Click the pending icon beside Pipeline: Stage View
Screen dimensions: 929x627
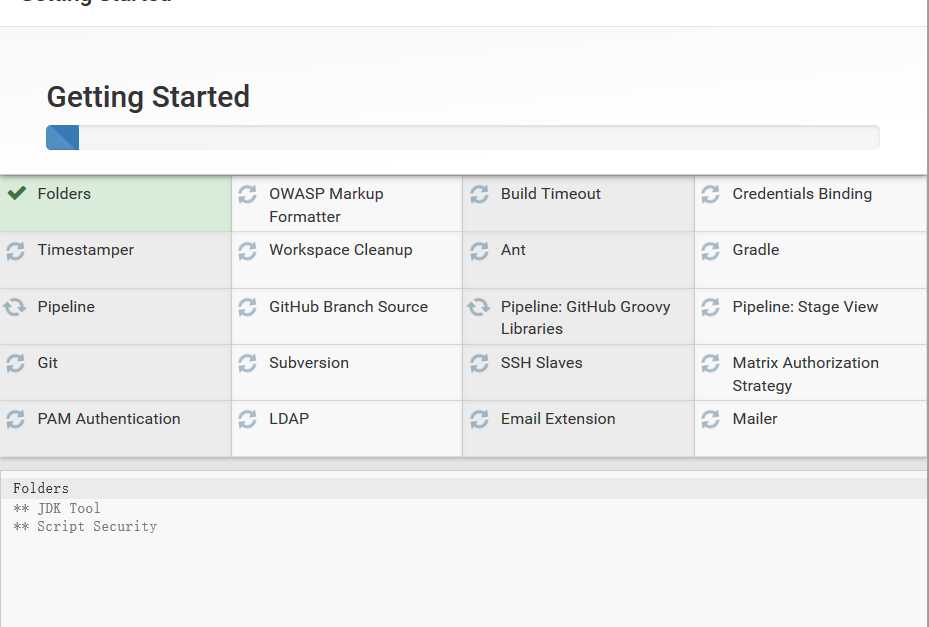(x=710, y=307)
